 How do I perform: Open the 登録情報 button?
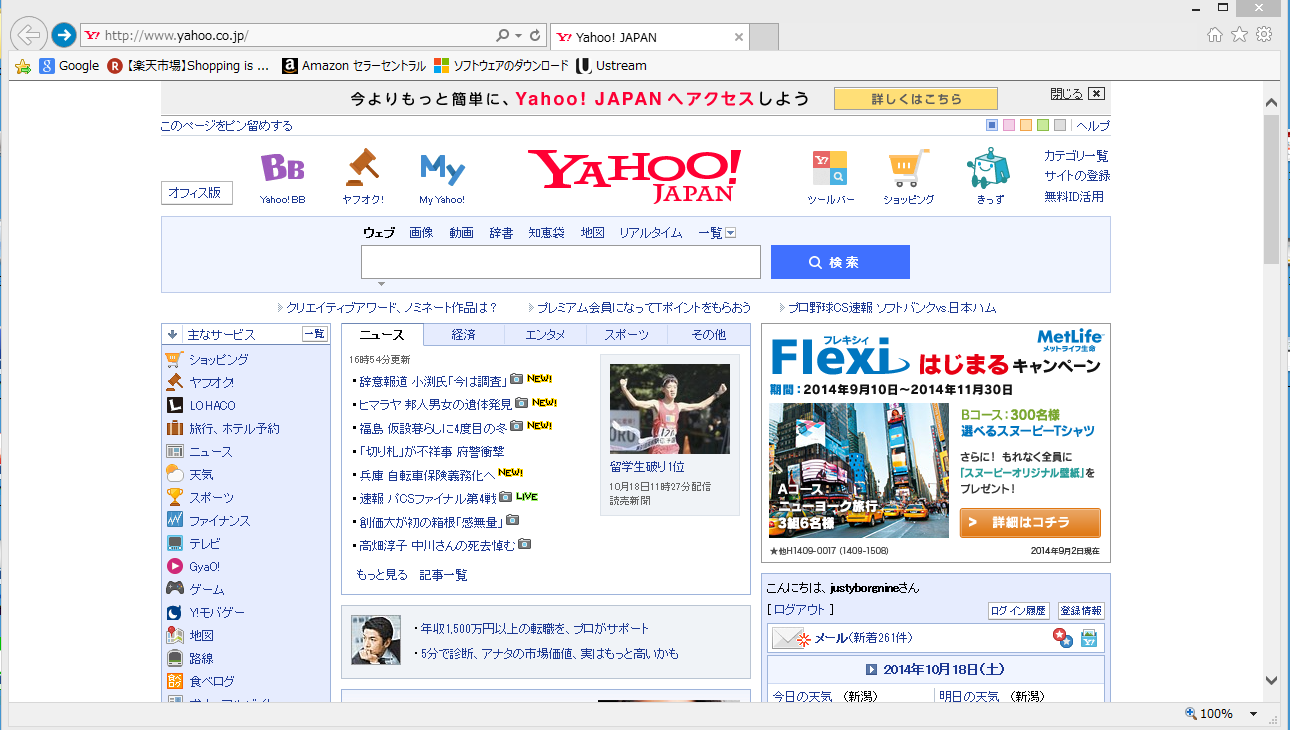pos(1081,610)
